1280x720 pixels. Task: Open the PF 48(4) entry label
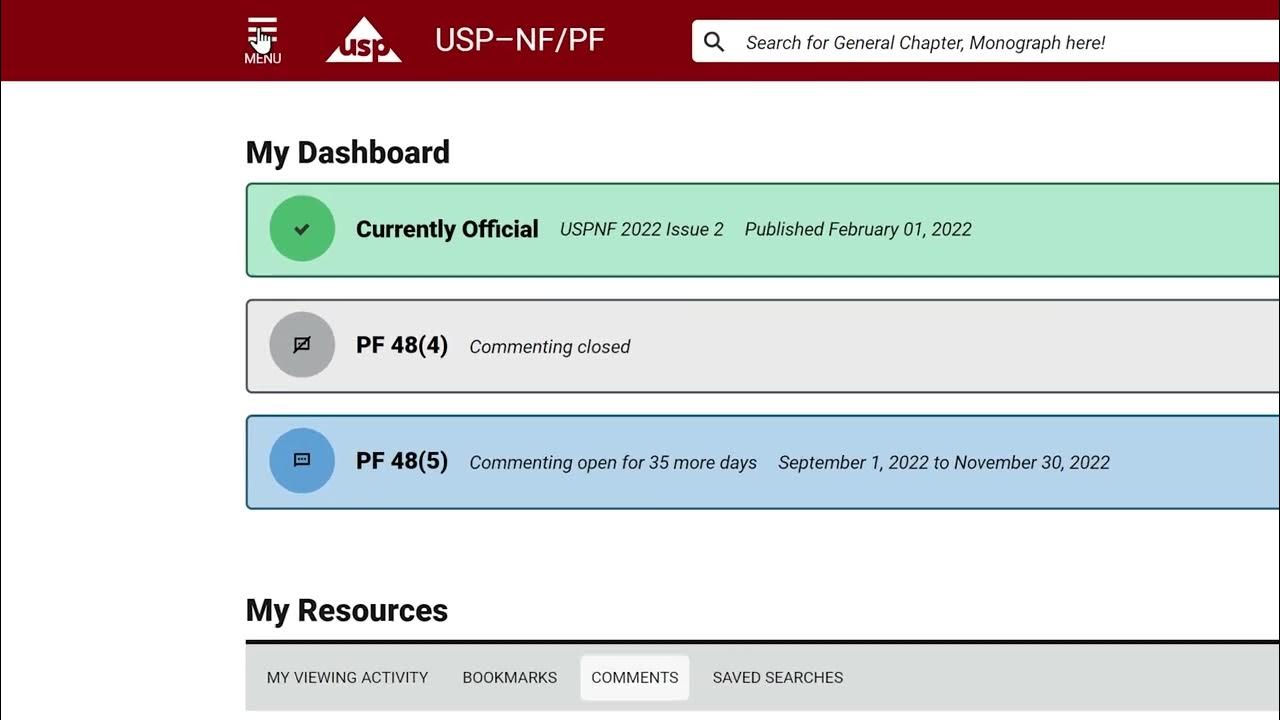point(402,346)
